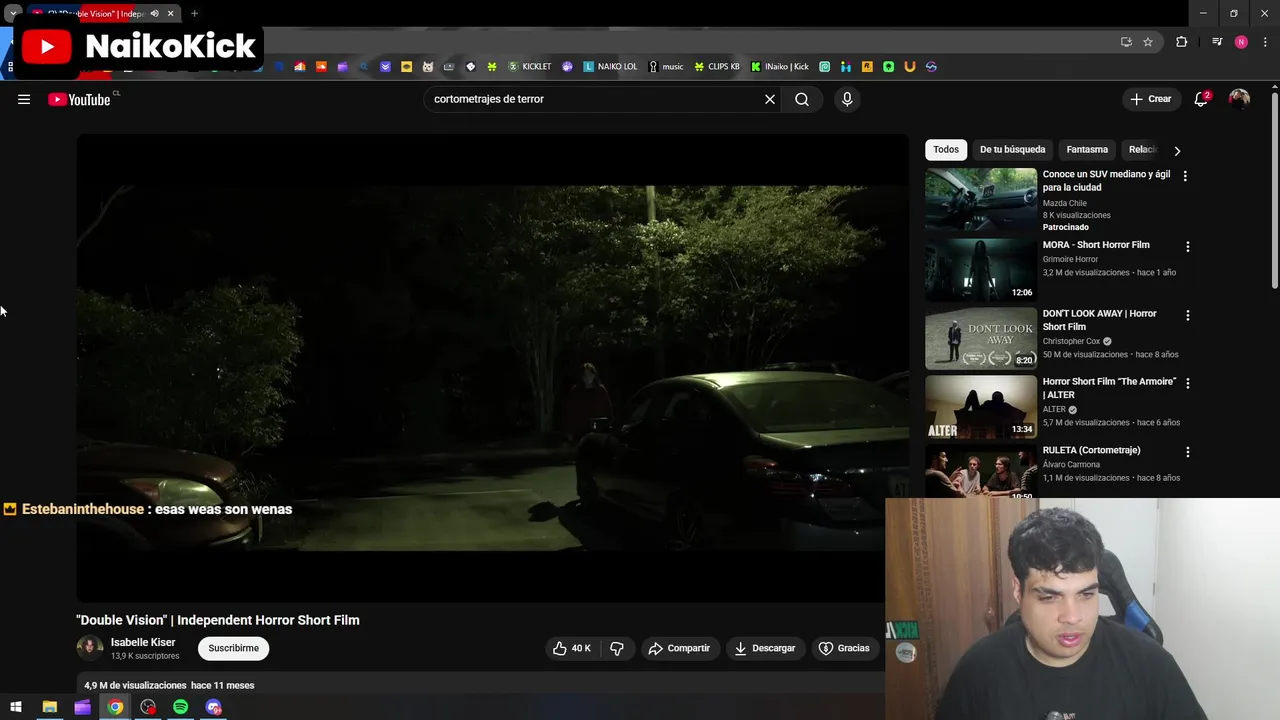The image size is (1280, 720).
Task: Clear the search box with the X
Action: coord(770,99)
